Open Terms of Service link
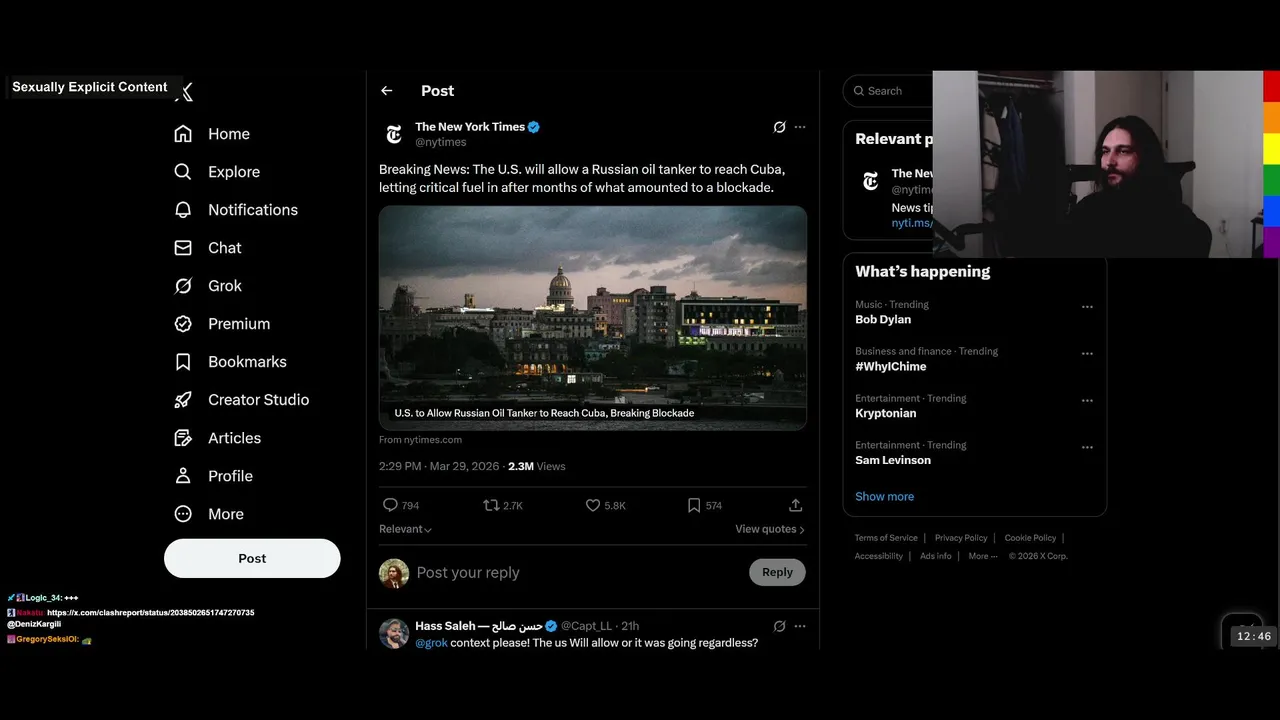This screenshot has width=1280, height=720. [x=886, y=538]
